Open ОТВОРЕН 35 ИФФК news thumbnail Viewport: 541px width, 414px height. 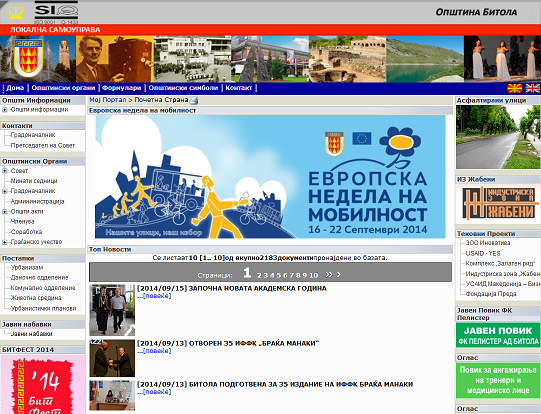pos(112,358)
